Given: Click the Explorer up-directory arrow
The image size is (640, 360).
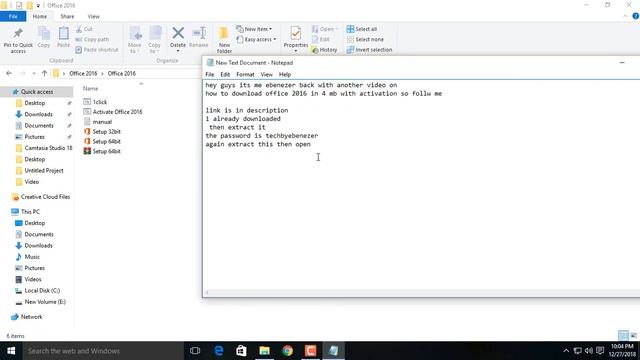Looking at the screenshot, I should (x=44, y=73).
